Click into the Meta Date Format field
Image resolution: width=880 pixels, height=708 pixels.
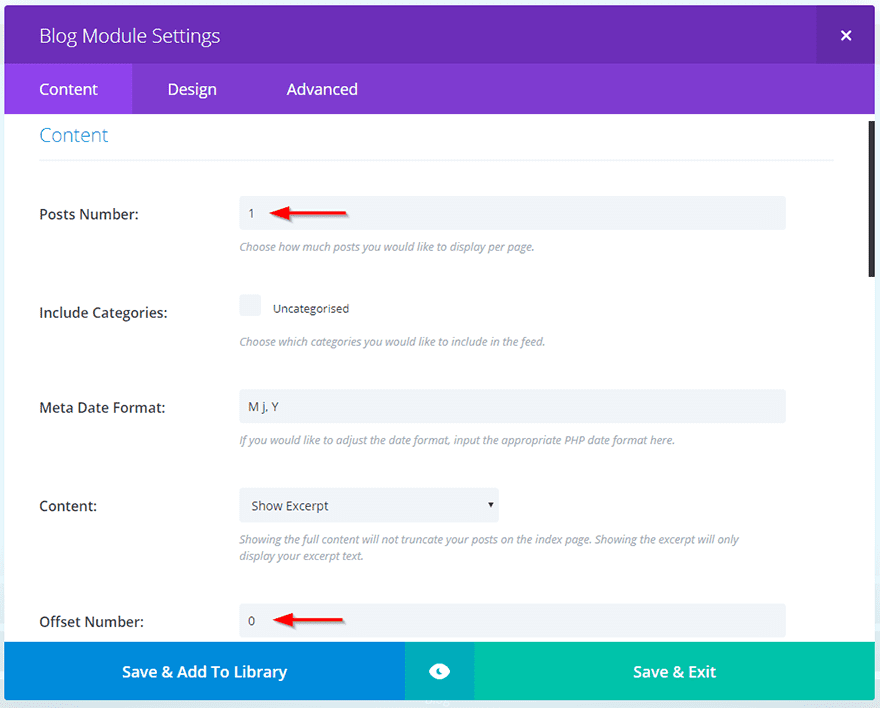512,406
